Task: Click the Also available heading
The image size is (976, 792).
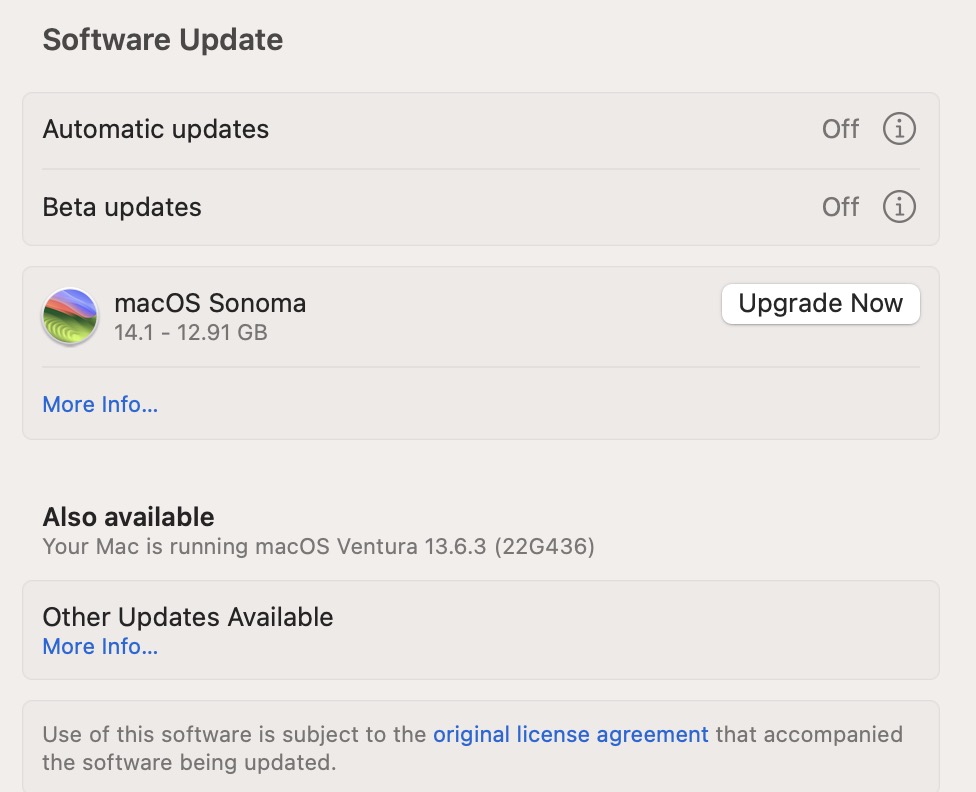Action: [x=128, y=517]
